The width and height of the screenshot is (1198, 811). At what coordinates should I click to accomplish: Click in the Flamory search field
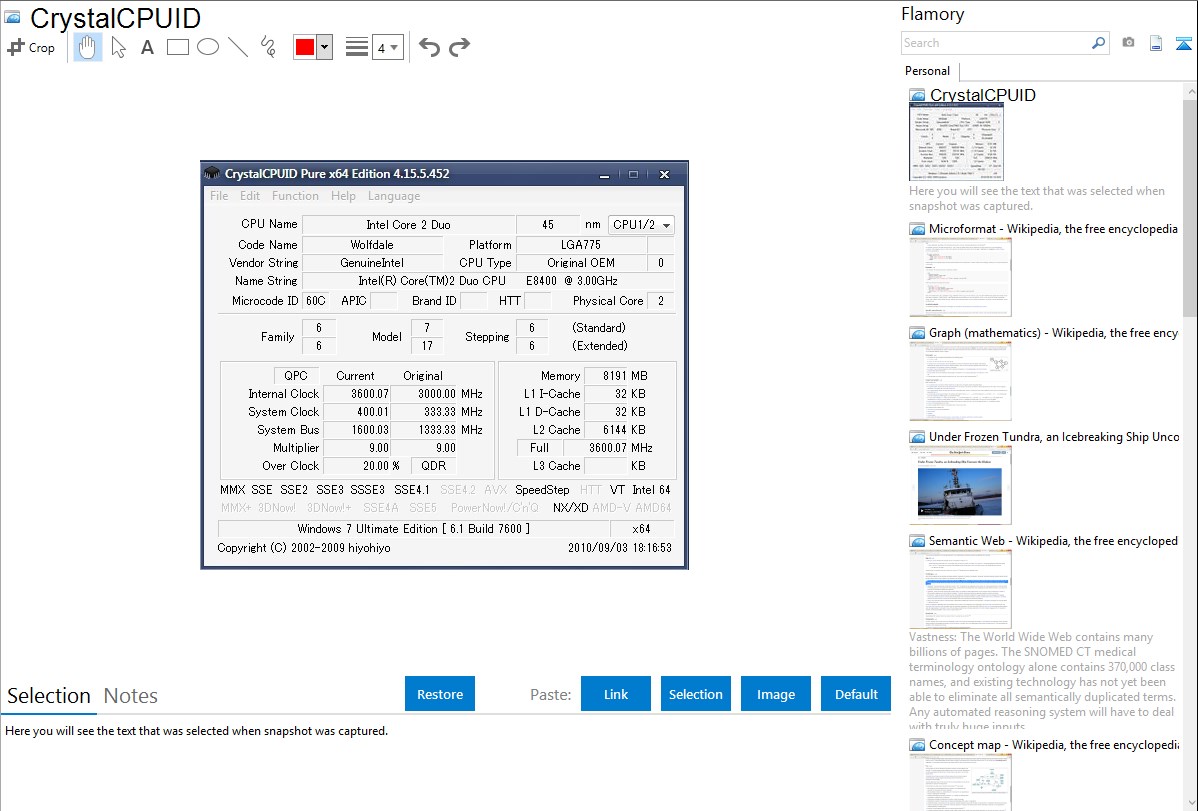tap(994, 43)
